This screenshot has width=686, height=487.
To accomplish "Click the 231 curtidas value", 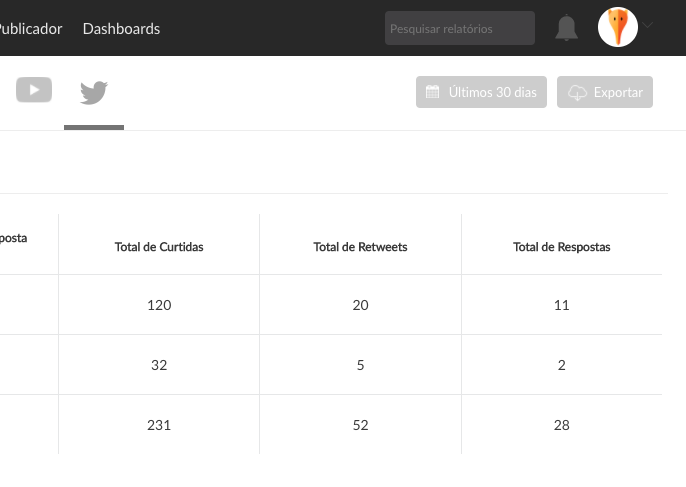I will [x=159, y=425].
